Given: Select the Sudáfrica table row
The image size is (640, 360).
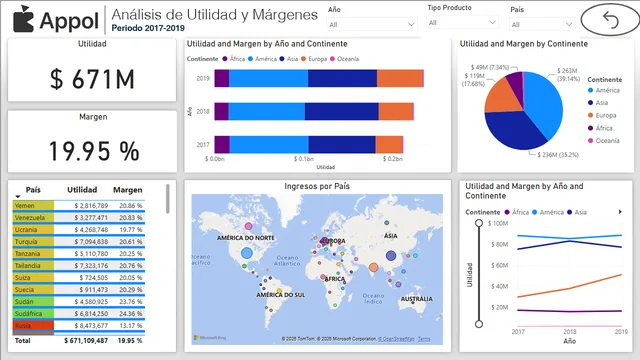Looking at the screenshot, I should click(79, 313).
